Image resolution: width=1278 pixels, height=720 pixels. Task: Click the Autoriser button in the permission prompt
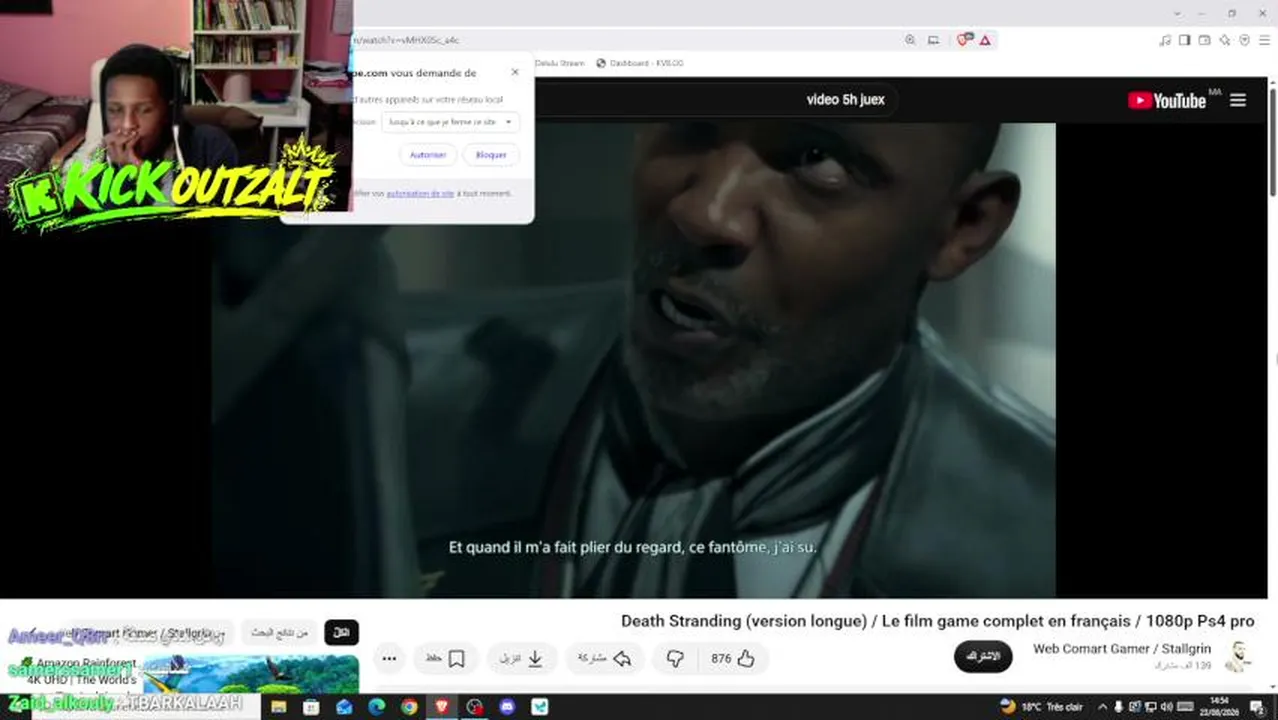pyautogui.click(x=428, y=155)
